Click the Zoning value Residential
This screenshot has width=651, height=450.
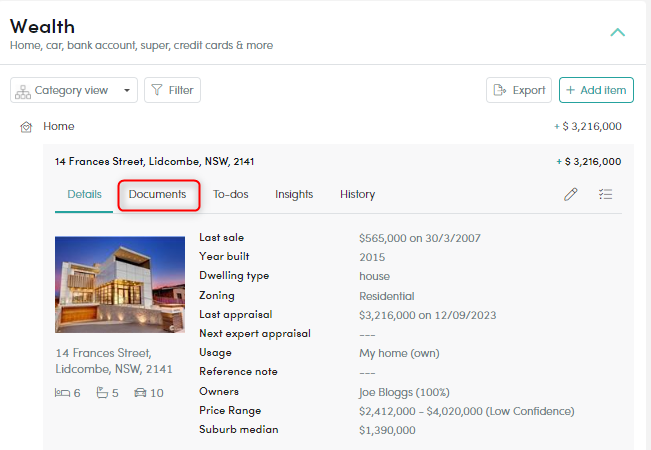point(387,296)
